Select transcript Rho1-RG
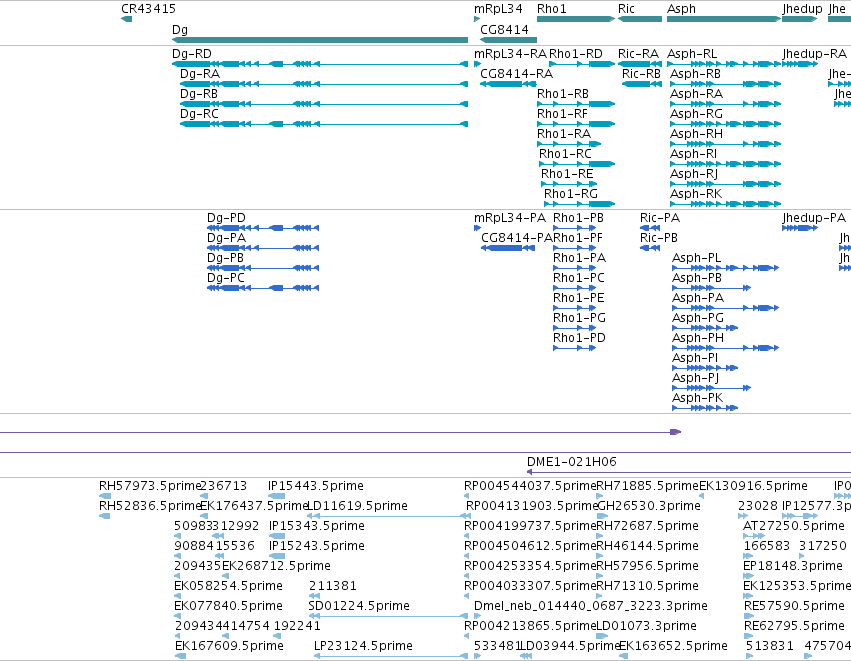 click(x=580, y=204)
